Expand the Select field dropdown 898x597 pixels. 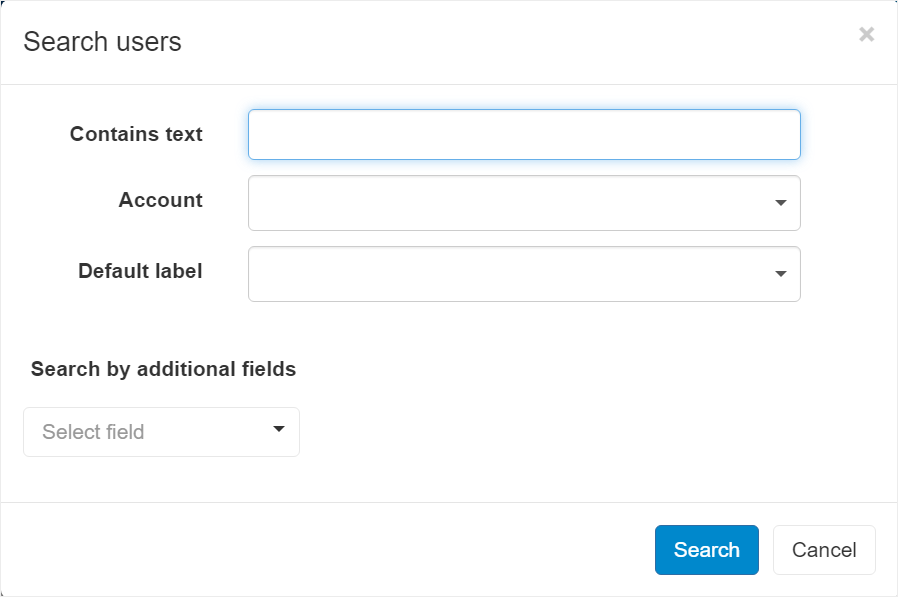pos(161,432)
